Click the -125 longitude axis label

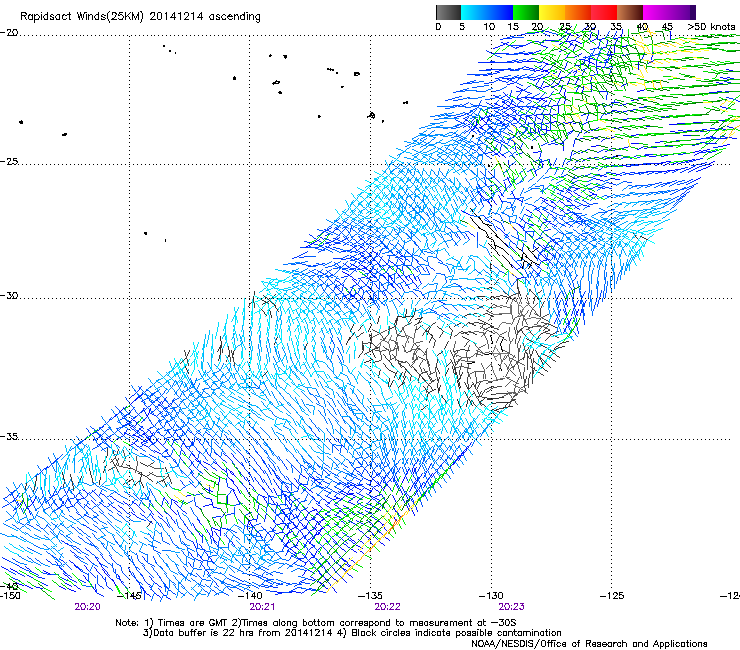612,596
